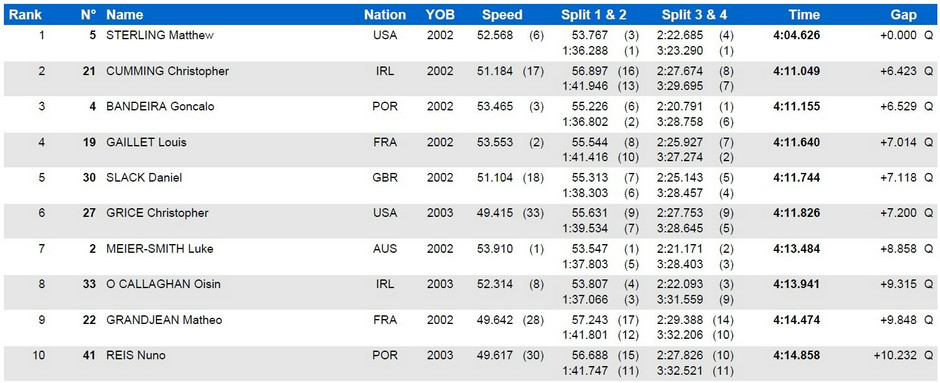This screenshot has height=383, width=940.
Task: Click SLACK Daniel's name
Action: (144, 177)
